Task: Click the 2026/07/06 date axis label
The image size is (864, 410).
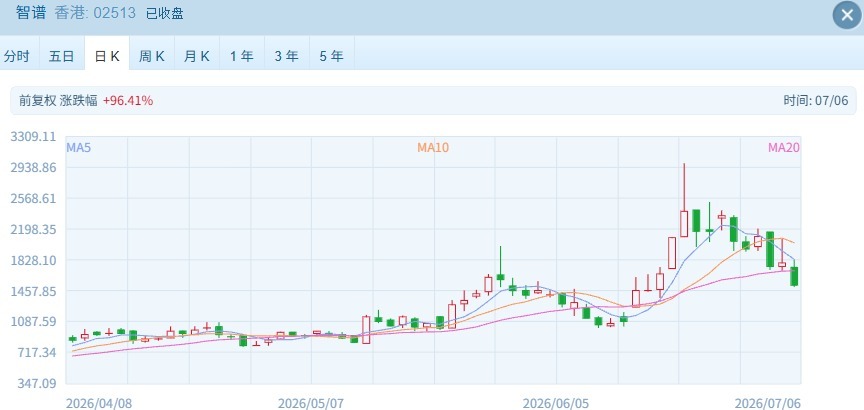Action: pyautogui.click(x=768, y=403)
